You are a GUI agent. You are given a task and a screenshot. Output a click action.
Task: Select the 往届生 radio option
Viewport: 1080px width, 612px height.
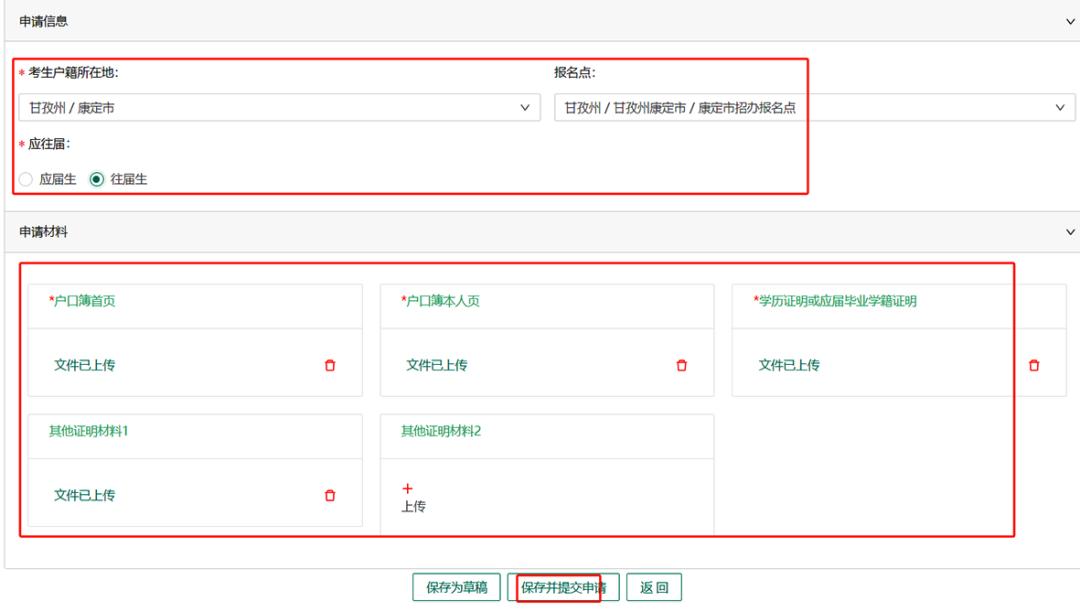click(97, 180)
